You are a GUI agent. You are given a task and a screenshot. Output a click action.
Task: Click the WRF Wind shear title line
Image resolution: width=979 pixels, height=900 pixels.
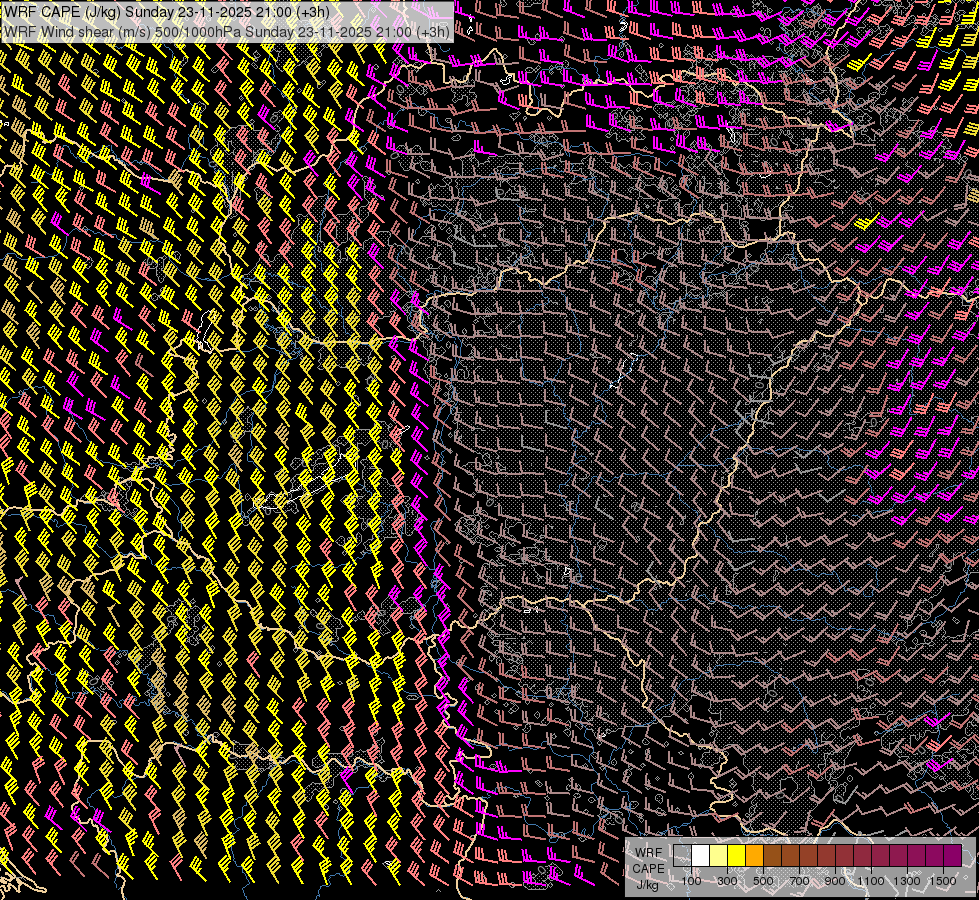point(226,31)
